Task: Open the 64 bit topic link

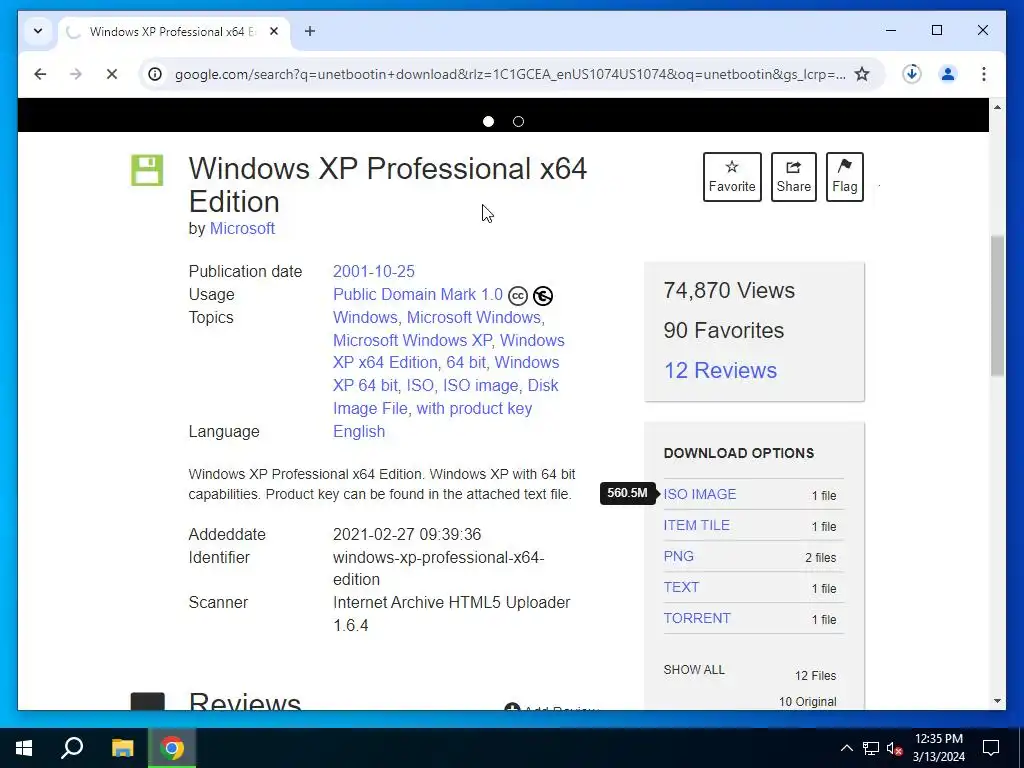Action: (466, 362)
